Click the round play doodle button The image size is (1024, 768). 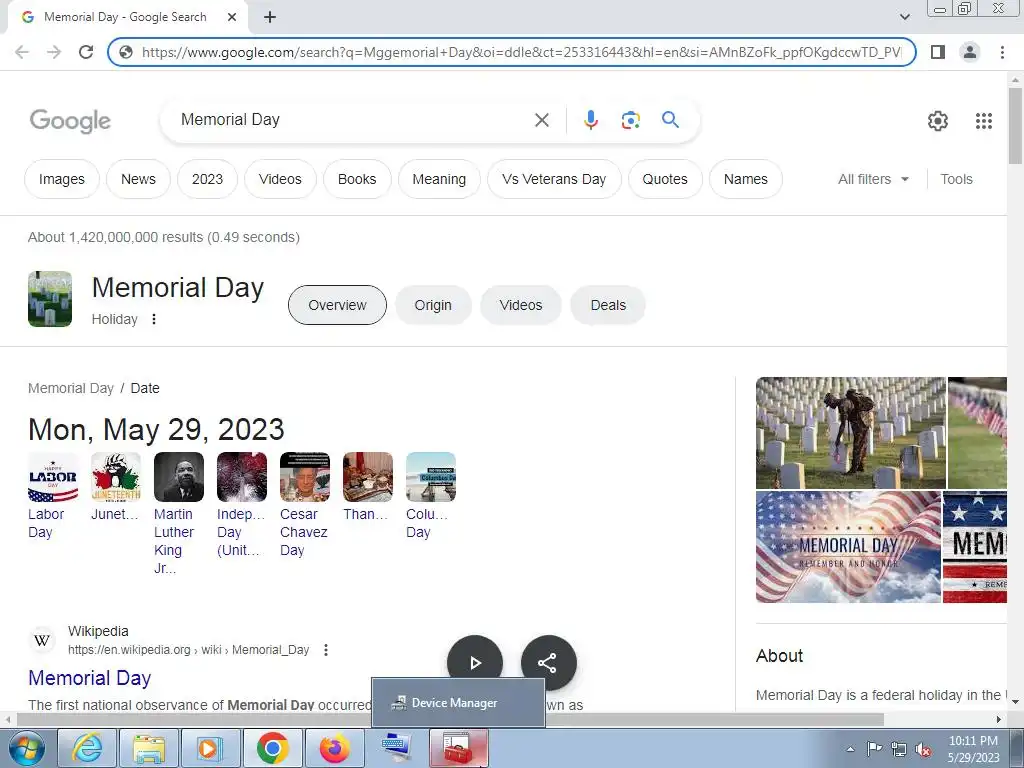(475, 663)
